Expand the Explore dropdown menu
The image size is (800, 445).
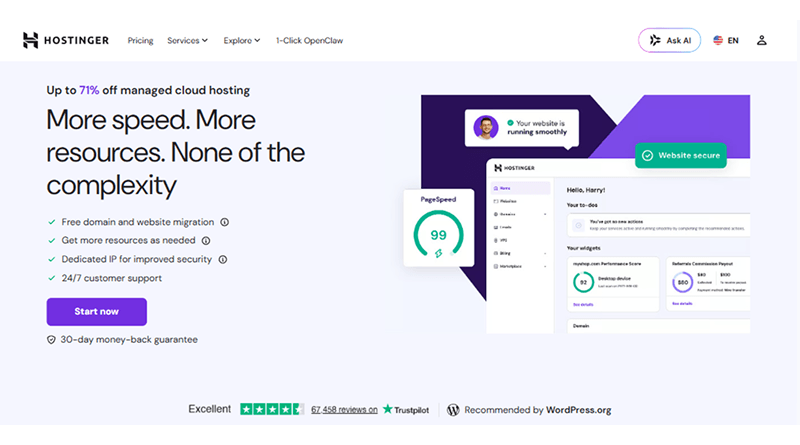[x=241, y=40]
